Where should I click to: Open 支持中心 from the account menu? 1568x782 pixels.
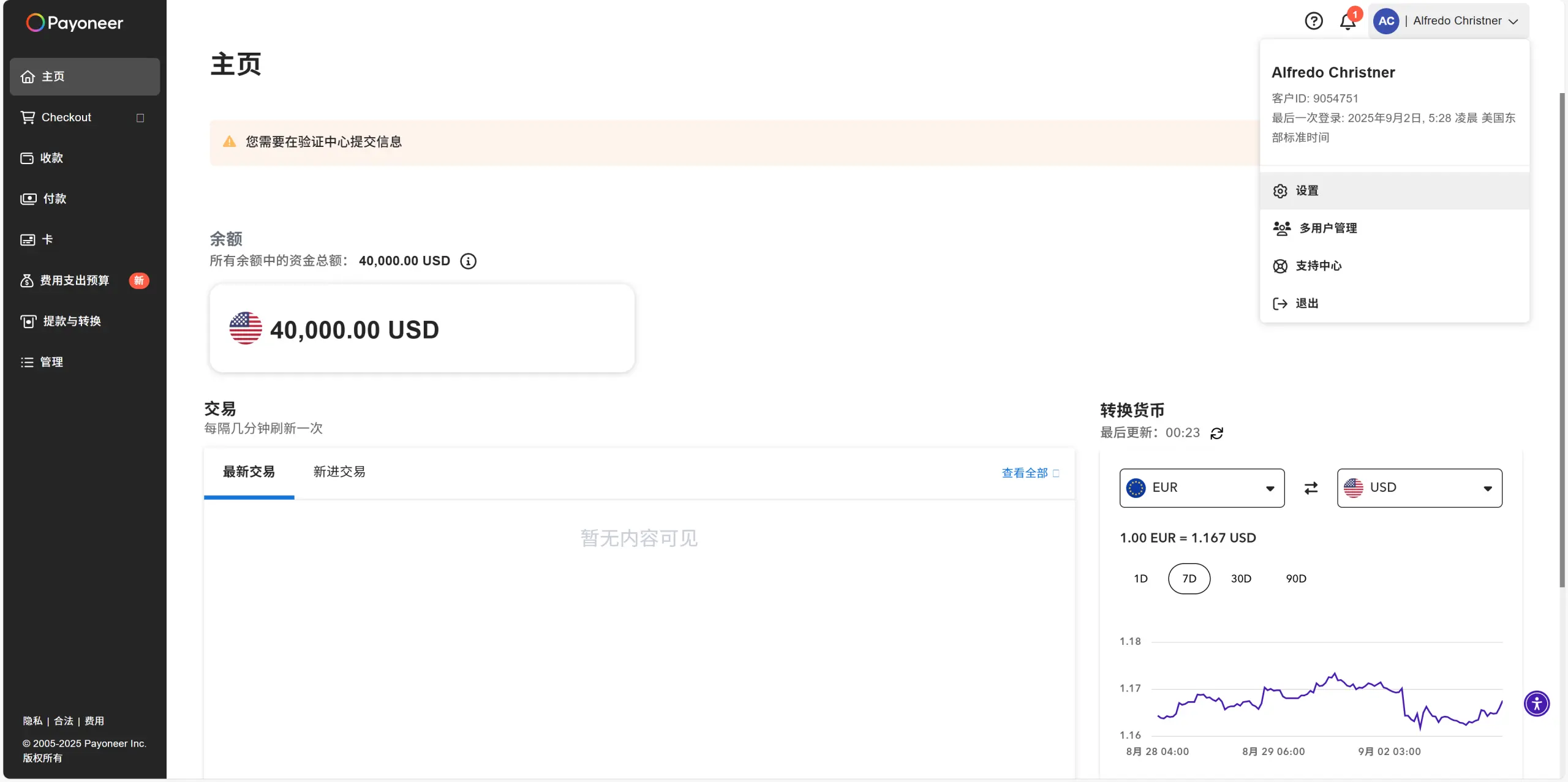(x=1395, y=266)
